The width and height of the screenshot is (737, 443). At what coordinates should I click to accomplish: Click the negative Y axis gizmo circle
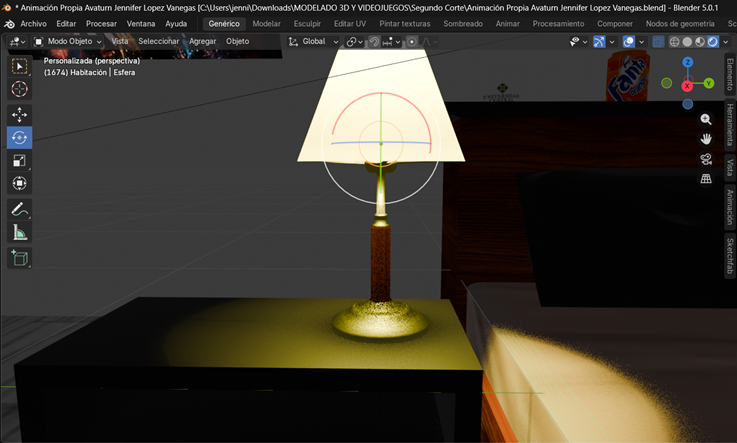pos(666,83)
